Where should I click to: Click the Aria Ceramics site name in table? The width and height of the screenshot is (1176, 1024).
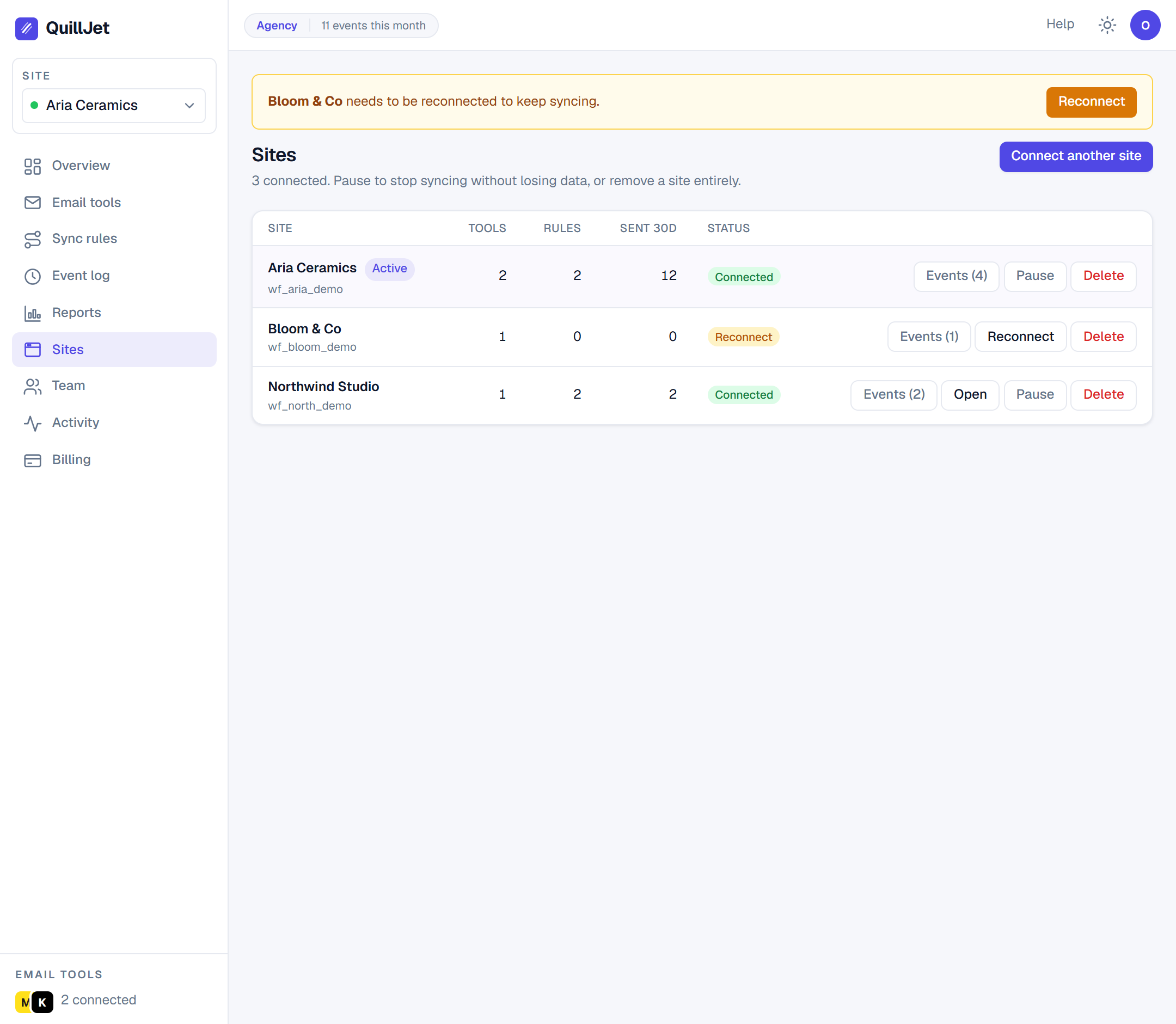(312, 268)
